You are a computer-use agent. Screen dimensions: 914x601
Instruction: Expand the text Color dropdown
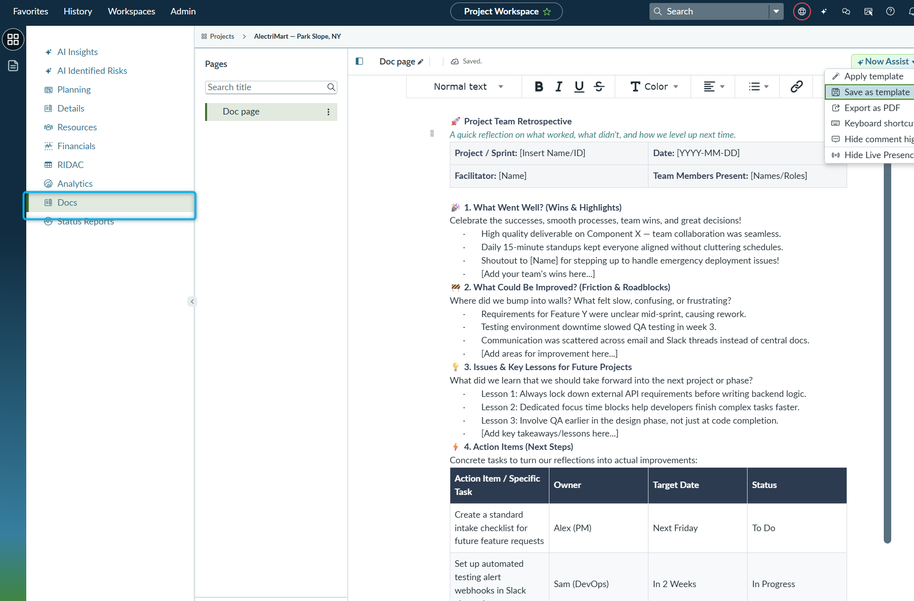click(x=654, y=87)
